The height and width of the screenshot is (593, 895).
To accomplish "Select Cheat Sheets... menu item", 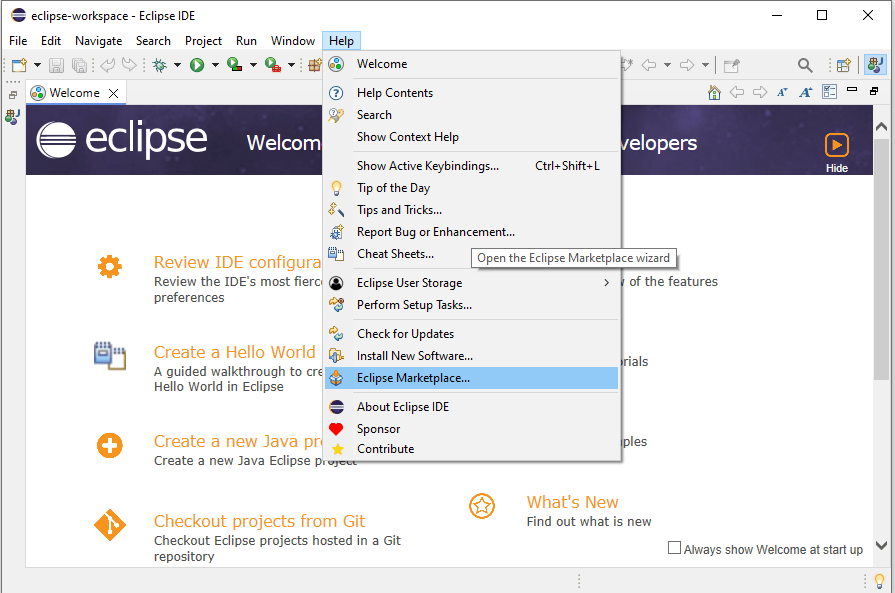I will point(471,253).
